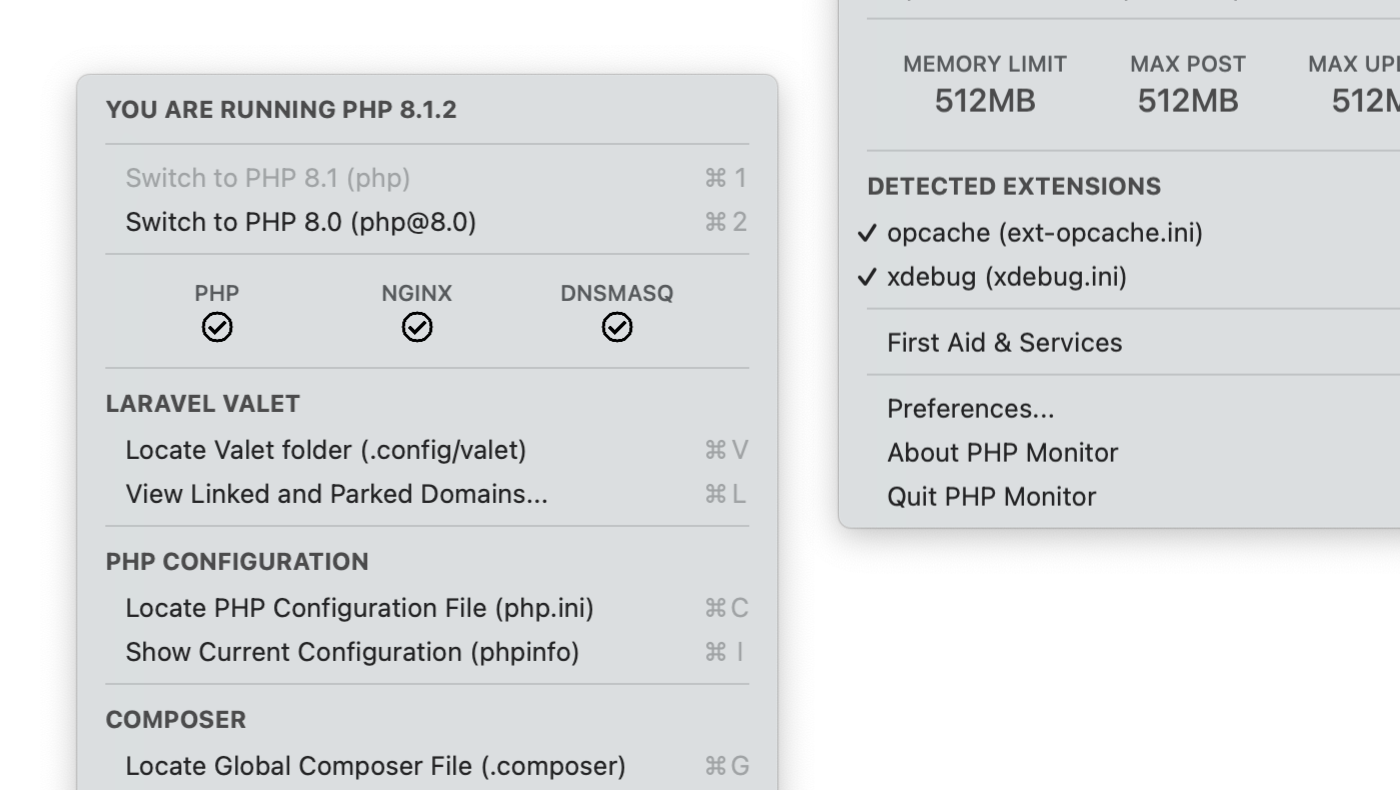
Task: Switch to PHP 8.0 (php@8.0)
Action: pos(427,222)
